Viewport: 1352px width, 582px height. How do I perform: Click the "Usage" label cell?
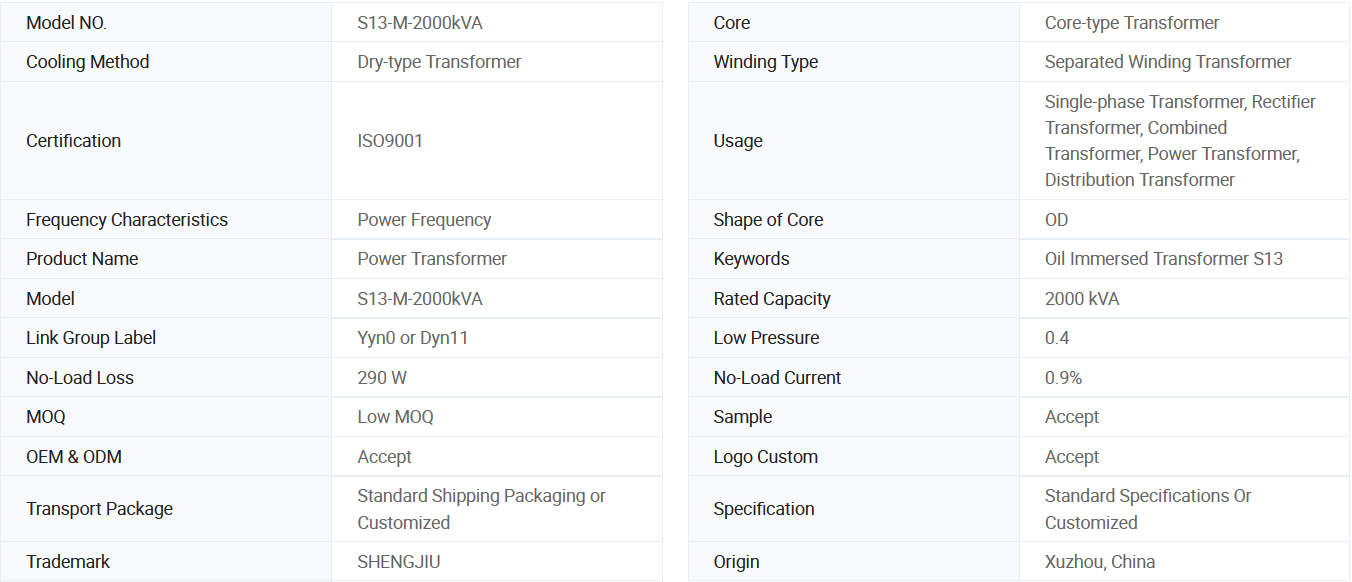point(738,141)
